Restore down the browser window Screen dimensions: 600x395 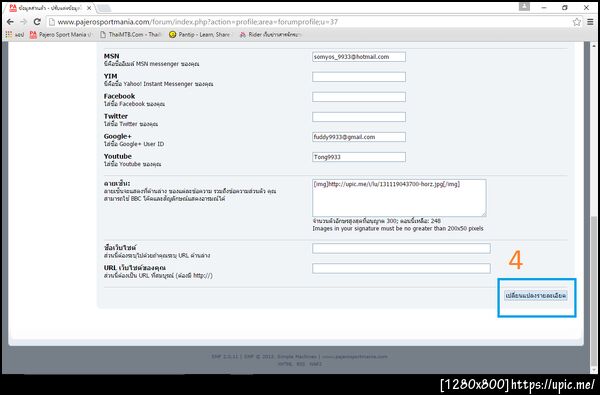[565, 7]
